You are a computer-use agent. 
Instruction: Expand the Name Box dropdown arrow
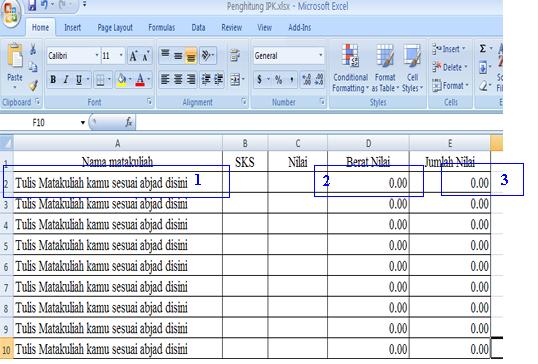(x=83, y=122)
